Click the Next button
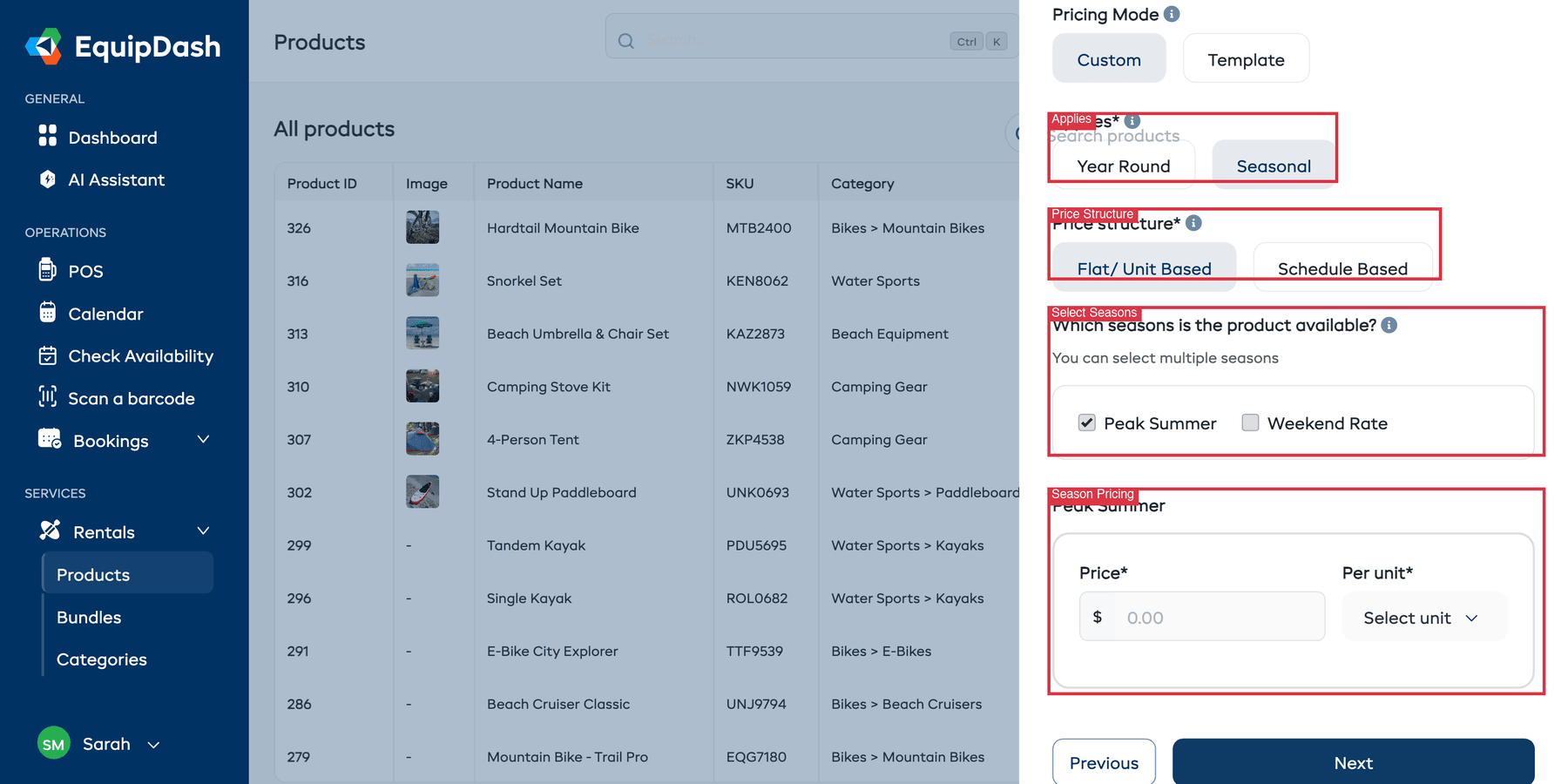Image resolution: width=1568 pixels, height=784 pixels. pos(1353,762)
